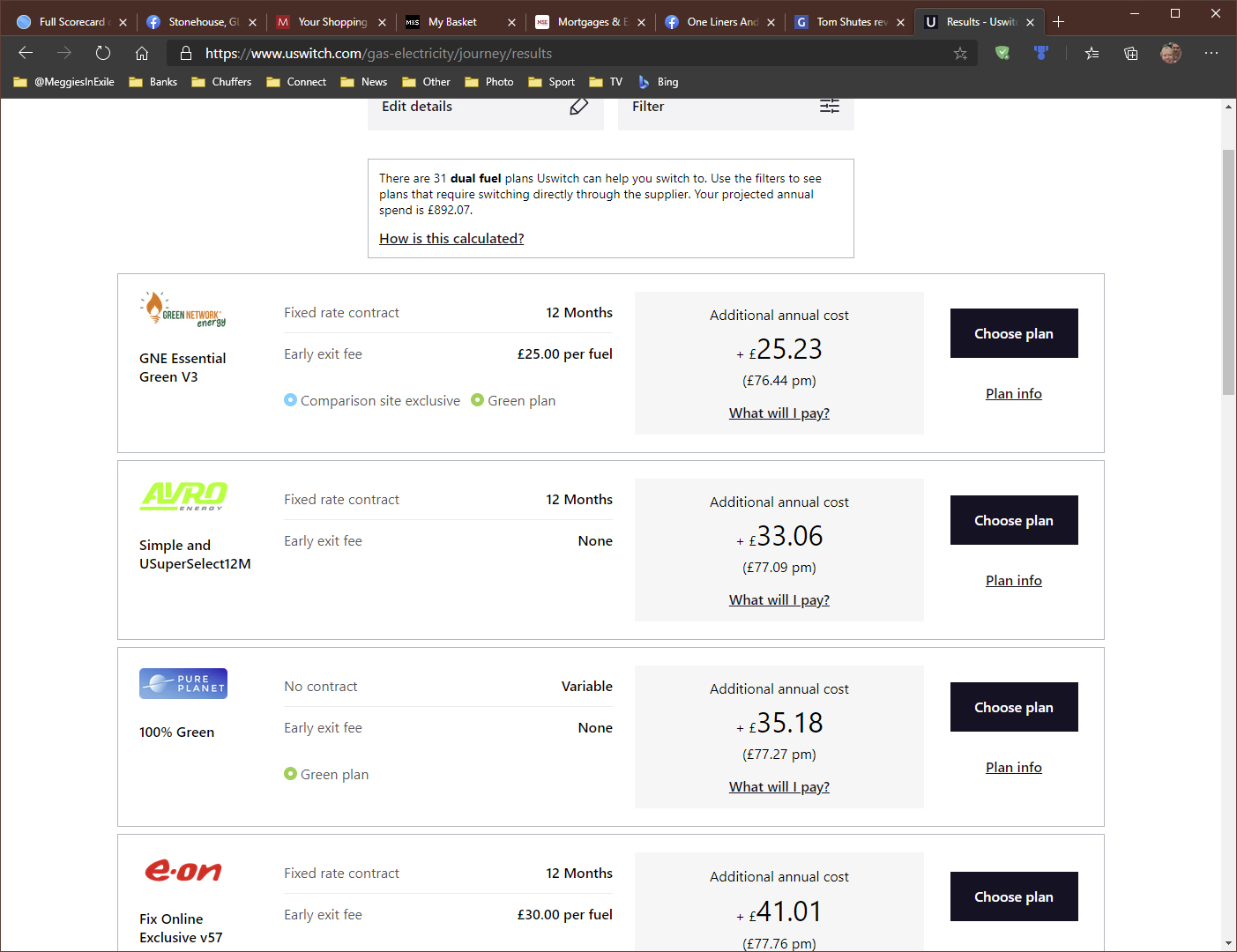Open a new browser tab
Viewport: 1237px width, 952px height.
tap(1059, 21)
